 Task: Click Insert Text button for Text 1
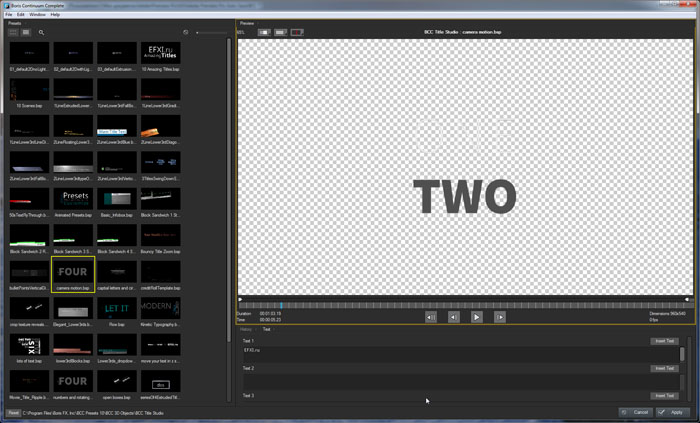pos(665,341)
